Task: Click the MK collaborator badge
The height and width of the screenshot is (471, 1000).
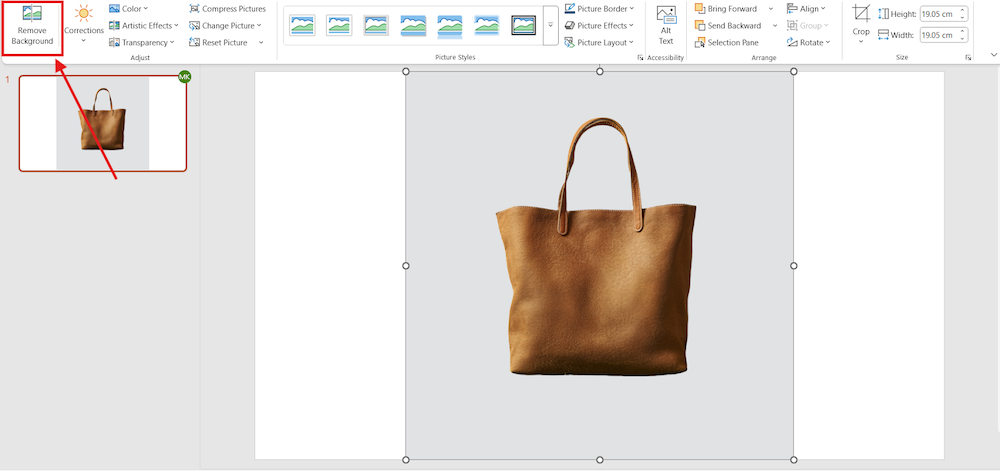Action: (184, 77)
